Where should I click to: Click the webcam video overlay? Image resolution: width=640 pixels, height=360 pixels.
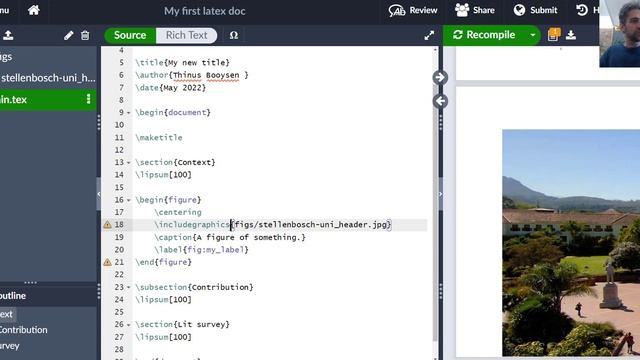coord(620,33)
